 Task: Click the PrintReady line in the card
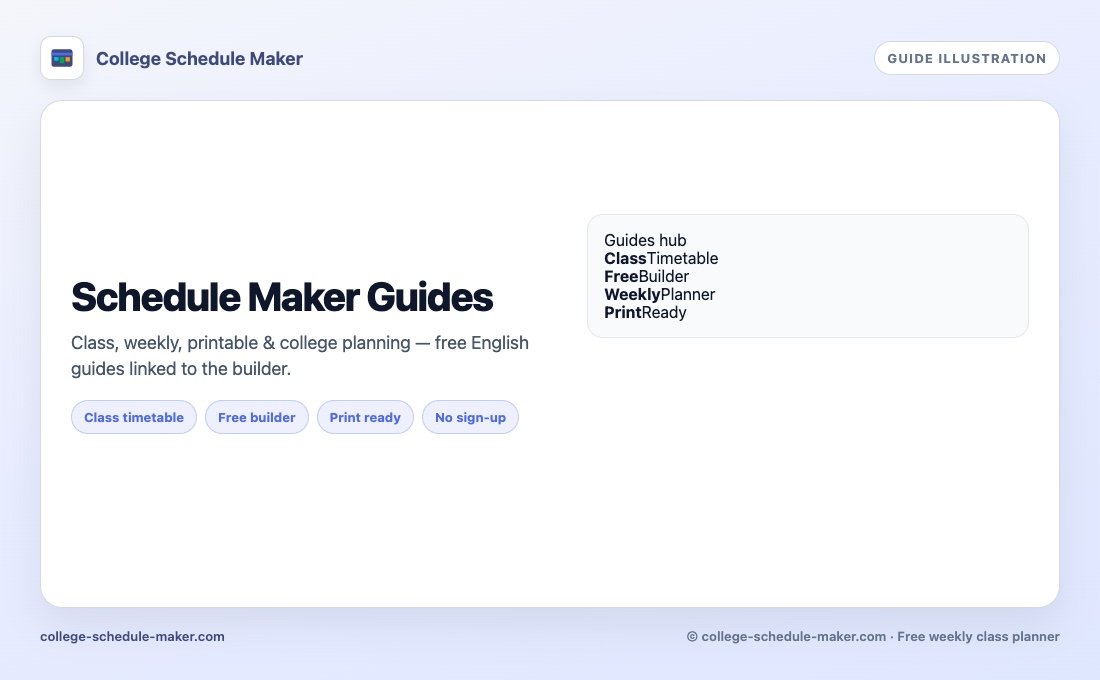pos(645,312)
